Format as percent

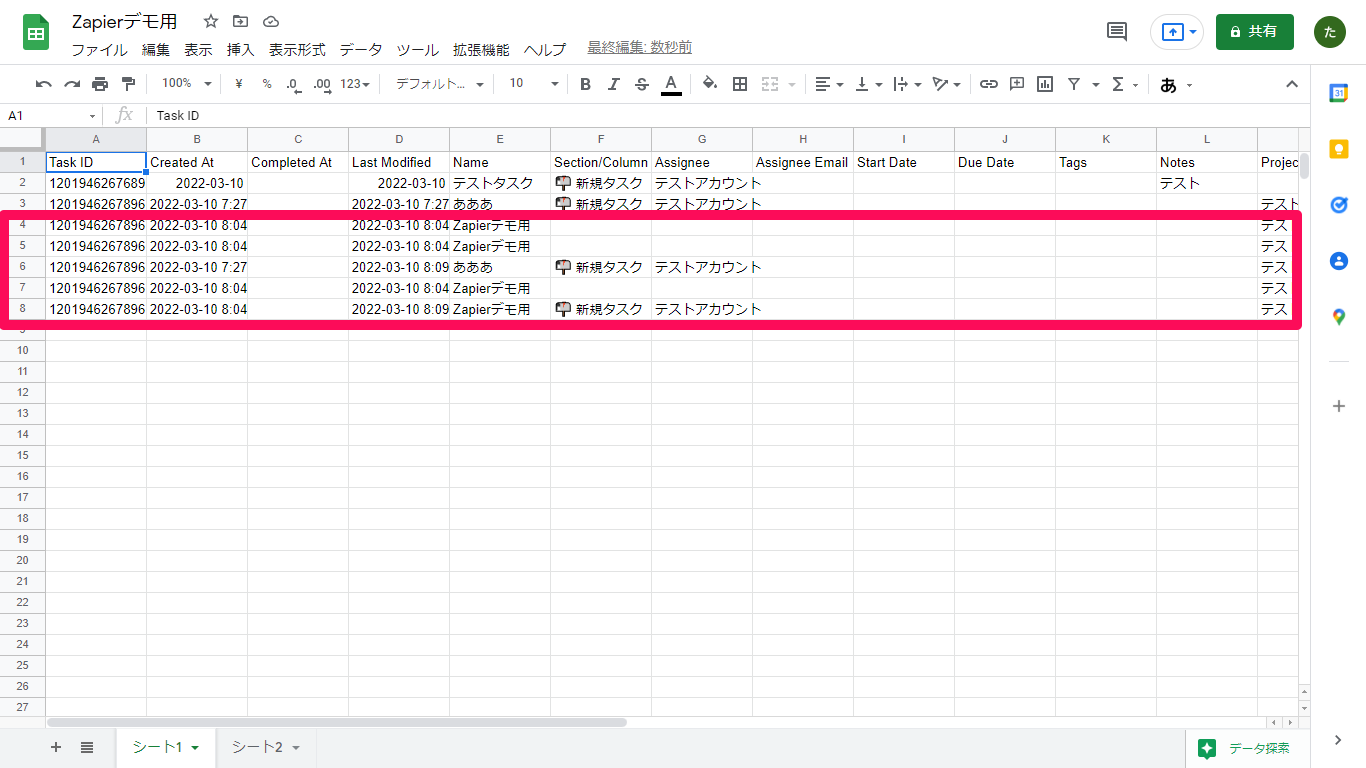pyautogui.click(x=267, y=84)
